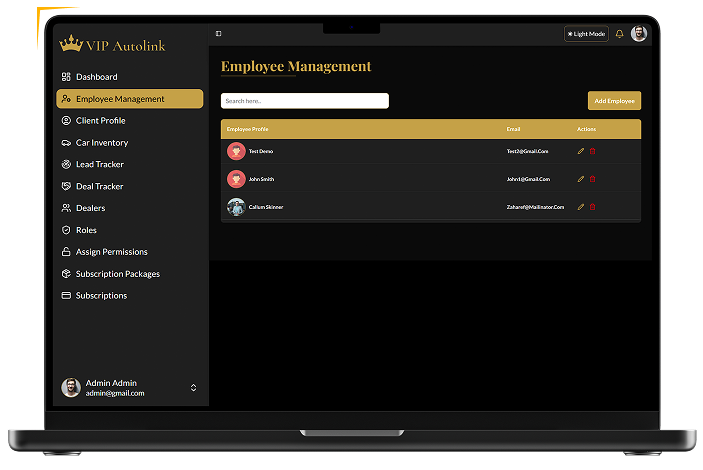Delete Callum Skinner using the trash icon

click(x=592, y=207)
